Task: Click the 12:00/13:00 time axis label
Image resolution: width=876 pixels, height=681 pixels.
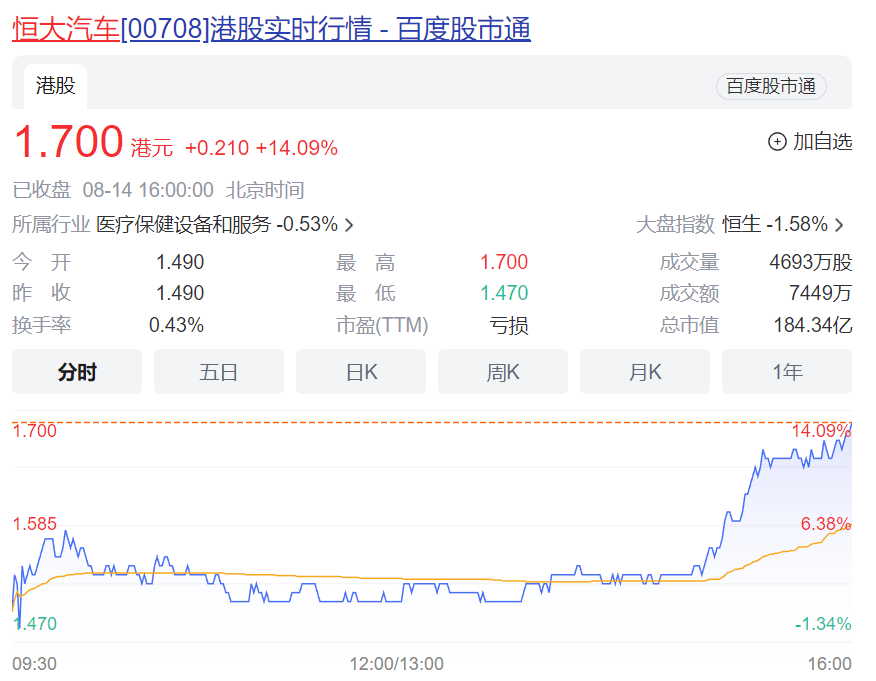Action: coord(396,664)
